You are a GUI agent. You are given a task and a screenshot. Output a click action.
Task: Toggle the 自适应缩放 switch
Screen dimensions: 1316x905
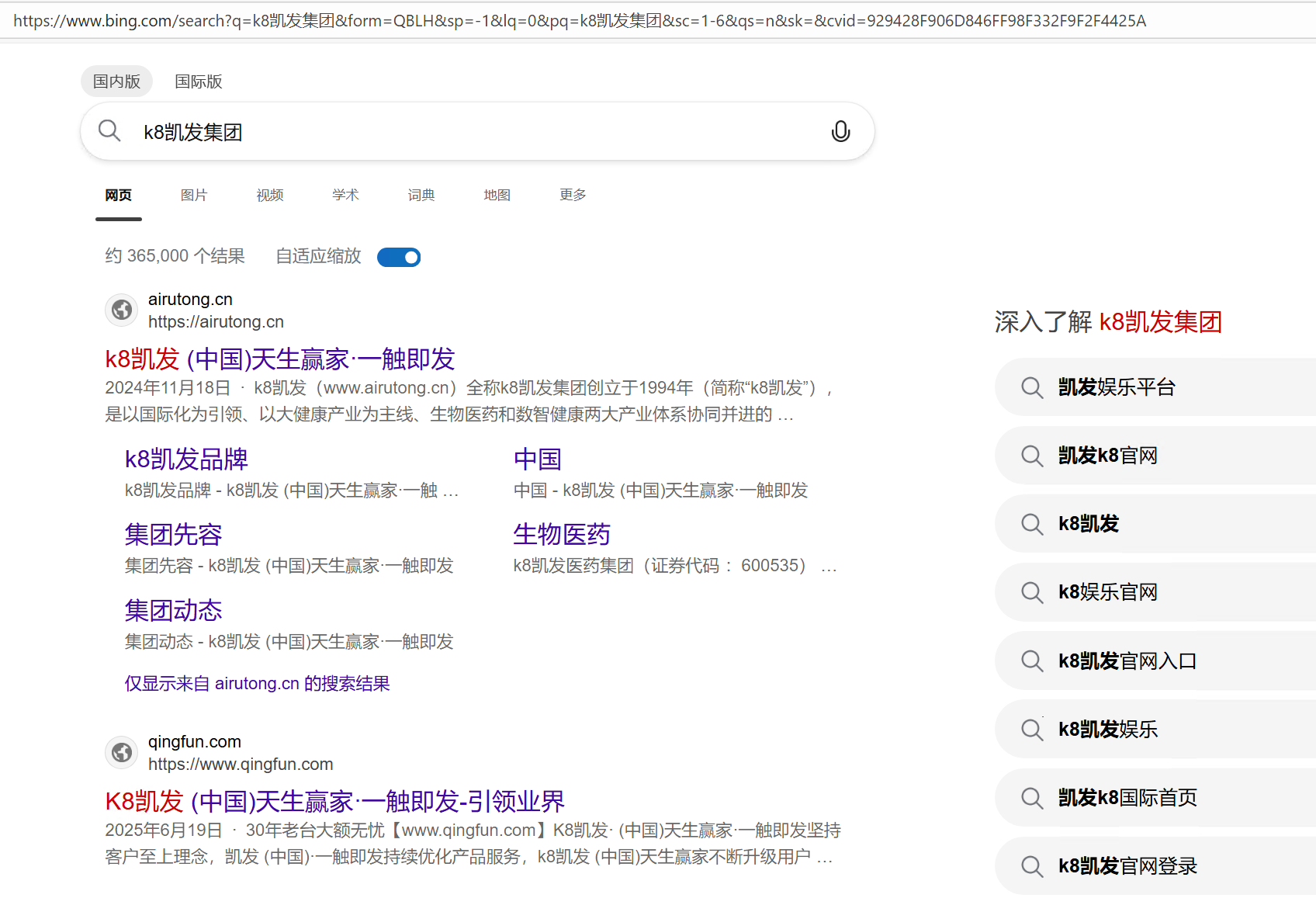tap(399, 257)
